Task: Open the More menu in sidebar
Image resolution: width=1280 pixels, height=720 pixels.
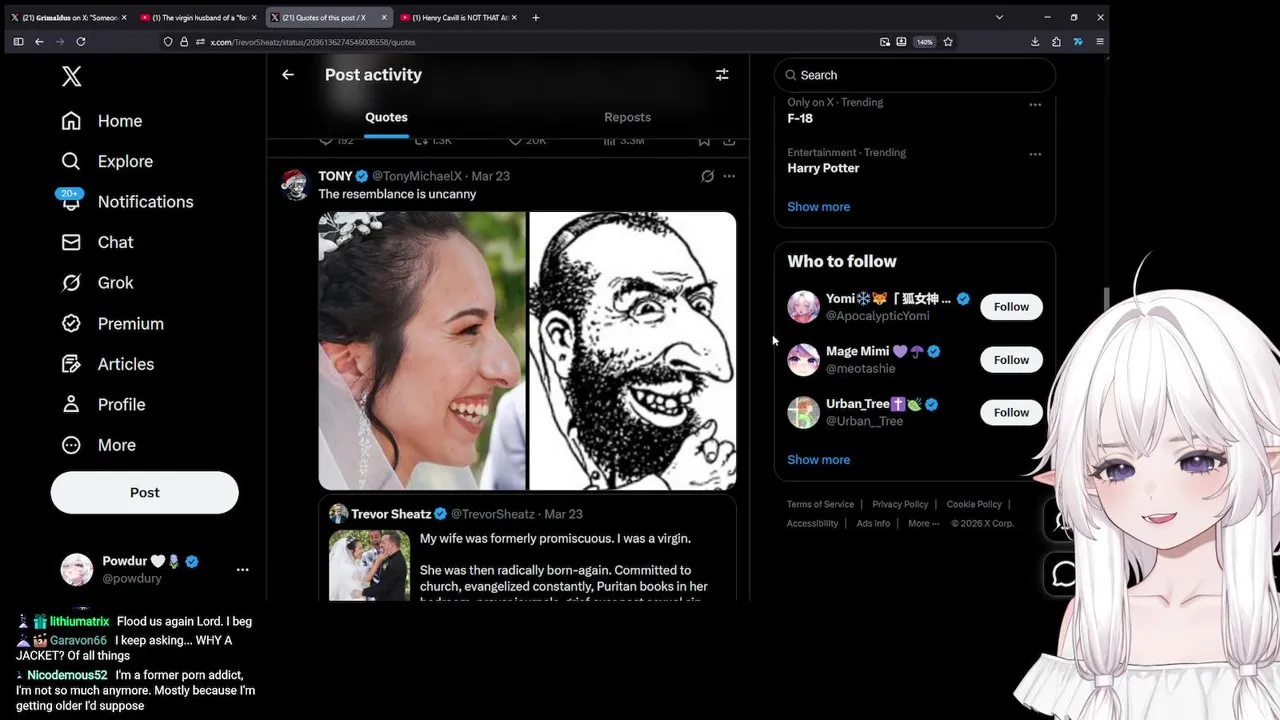Action: (x=98, y=445)
